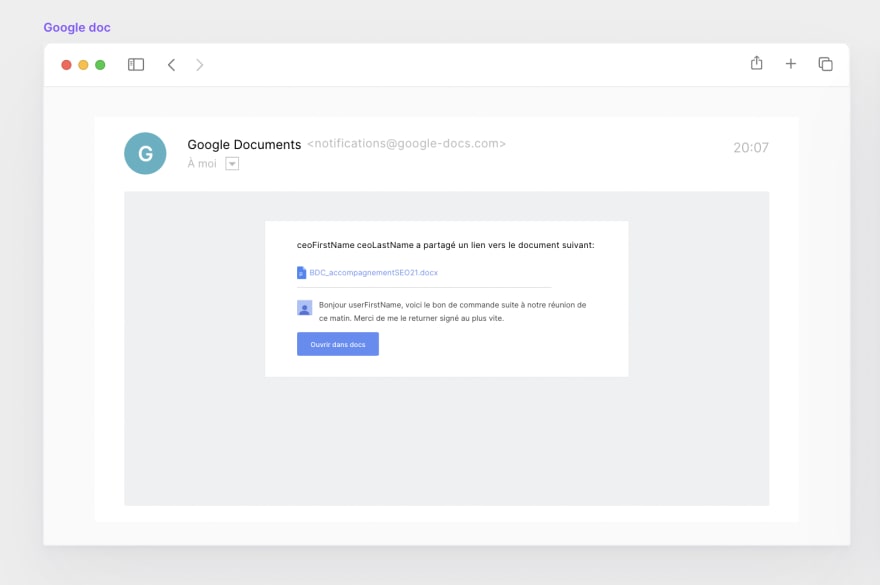Image resolution: width=880 pixels, height=585 pixels.
Task: Open the share icon in the toolbar
Action: (x=757, y=63)
